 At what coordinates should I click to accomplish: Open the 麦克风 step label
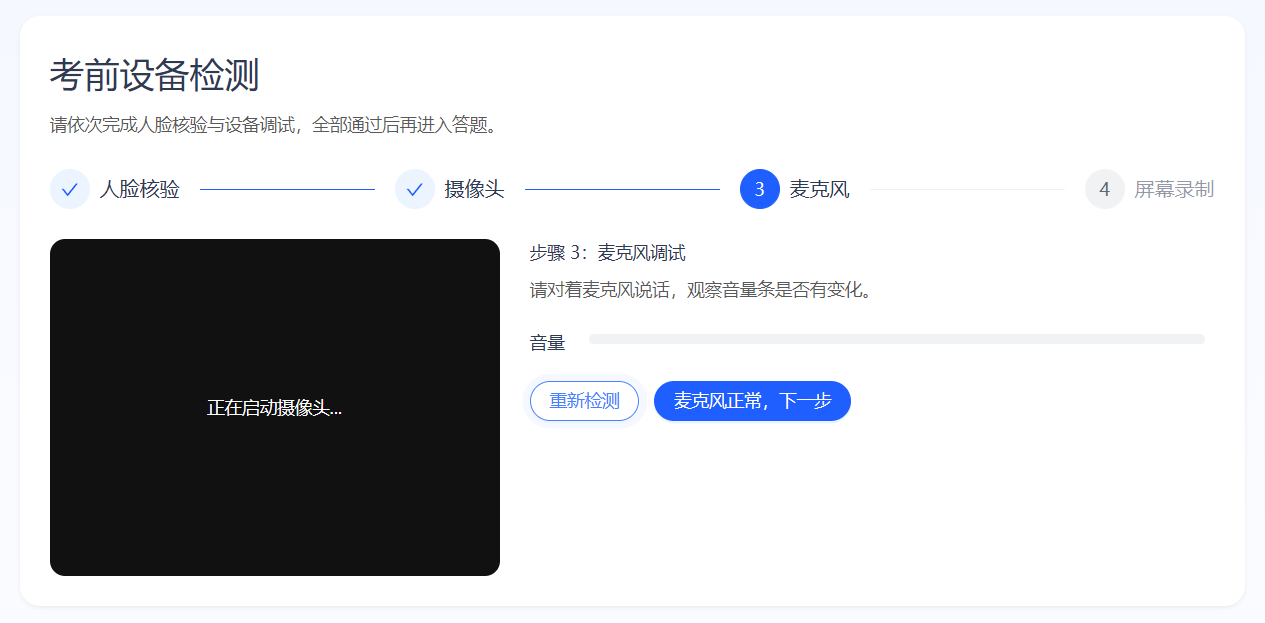click(820, 189)
